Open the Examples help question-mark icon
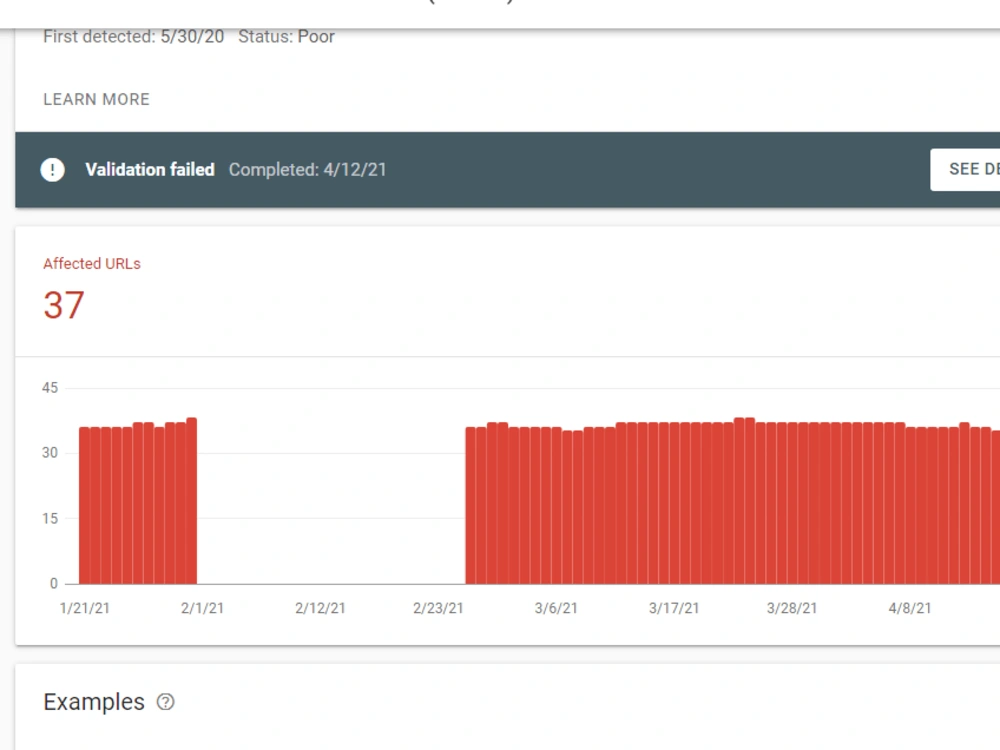1000x750 pixels. (166, 702)
